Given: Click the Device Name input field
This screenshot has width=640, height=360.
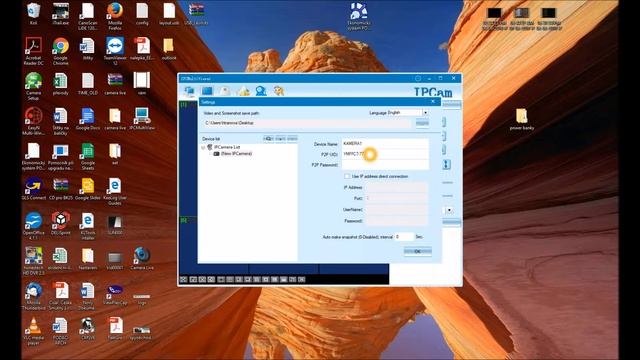Looking at the screenshot, I should pos(385,144).
